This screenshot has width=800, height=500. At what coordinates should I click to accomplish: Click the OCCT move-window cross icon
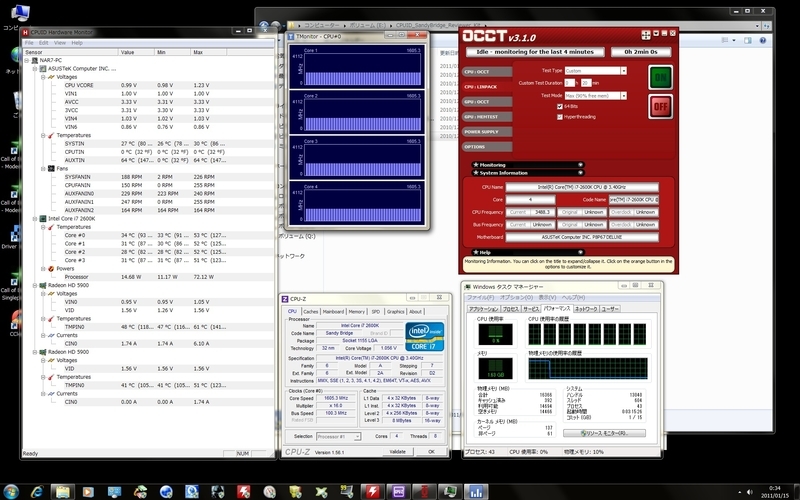pyautogui.click(x=645, y=34)
